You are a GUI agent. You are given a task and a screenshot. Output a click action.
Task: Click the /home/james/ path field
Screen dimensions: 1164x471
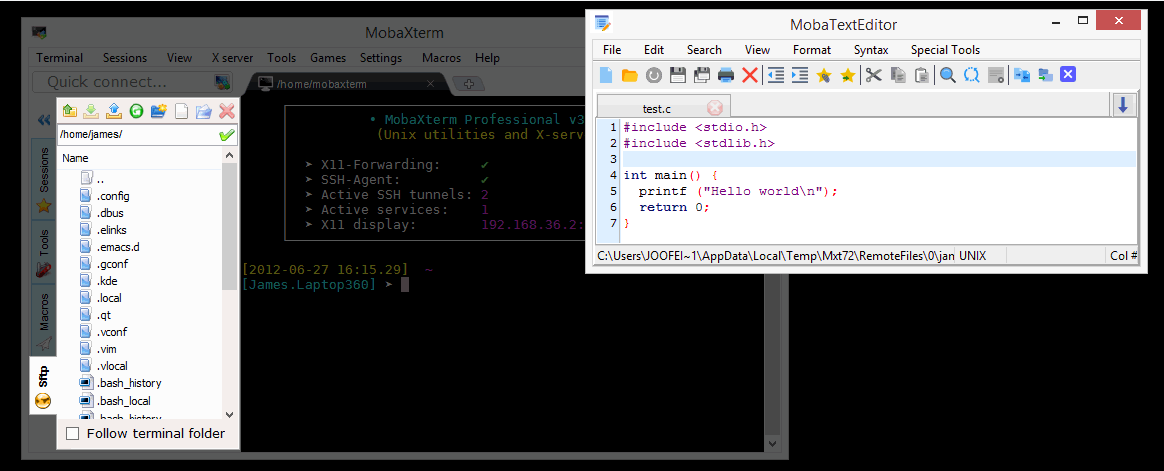pos(135,134)
